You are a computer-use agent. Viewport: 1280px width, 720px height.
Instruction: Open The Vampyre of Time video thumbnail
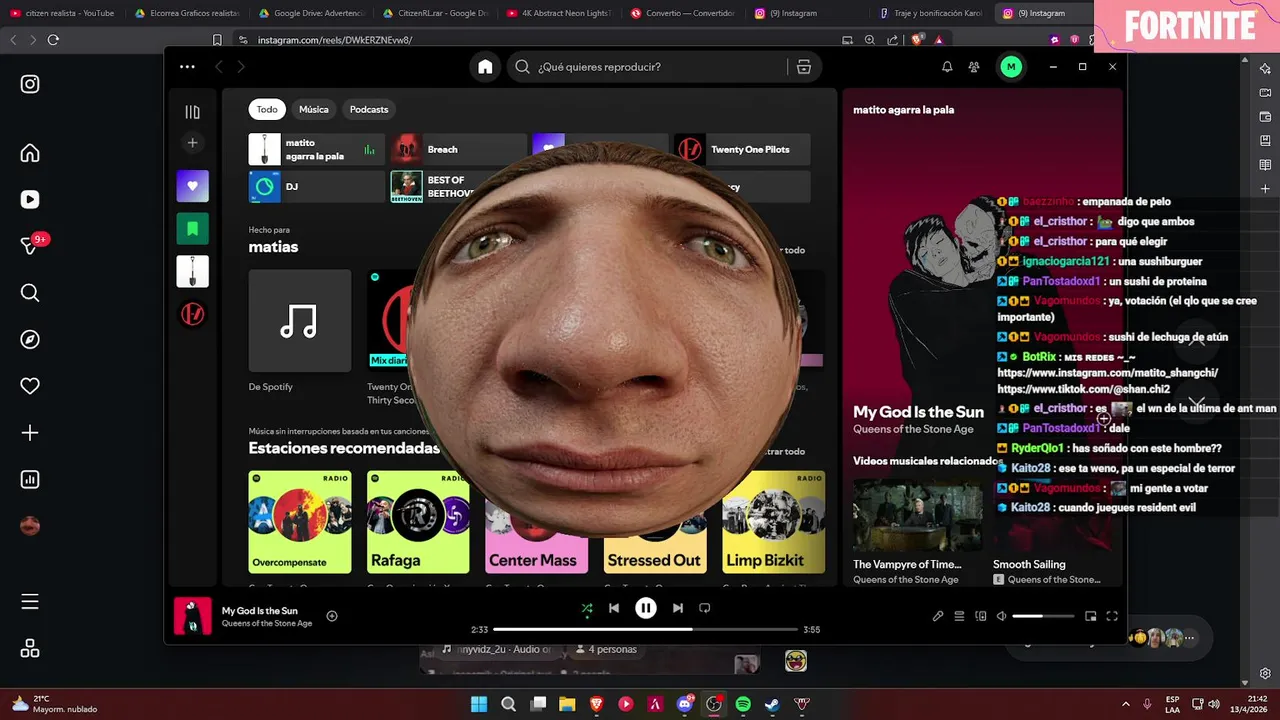pos(918,514)
